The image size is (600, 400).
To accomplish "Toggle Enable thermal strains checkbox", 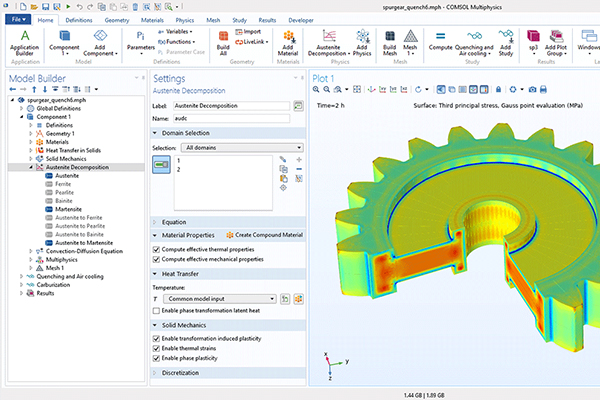I will pos(157,350).
